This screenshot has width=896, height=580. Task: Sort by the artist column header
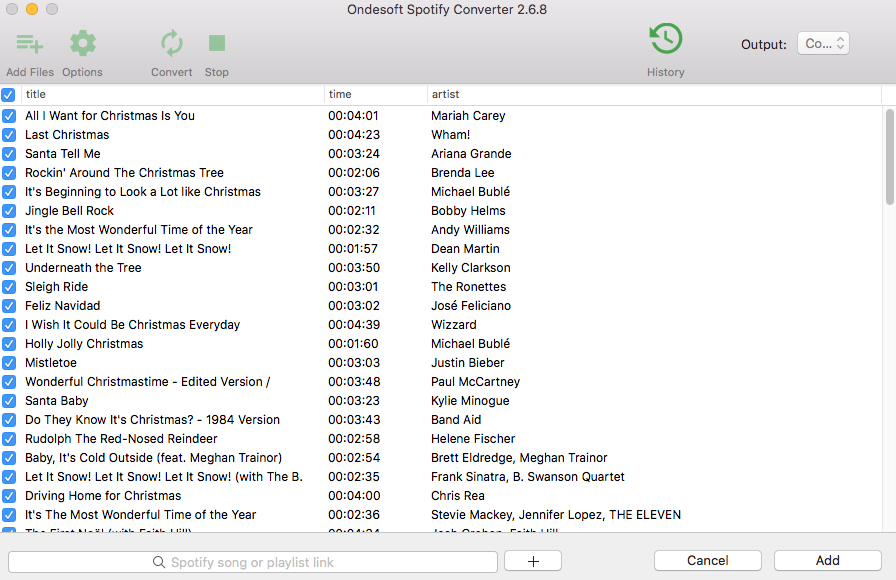click(x=654, y=94)
